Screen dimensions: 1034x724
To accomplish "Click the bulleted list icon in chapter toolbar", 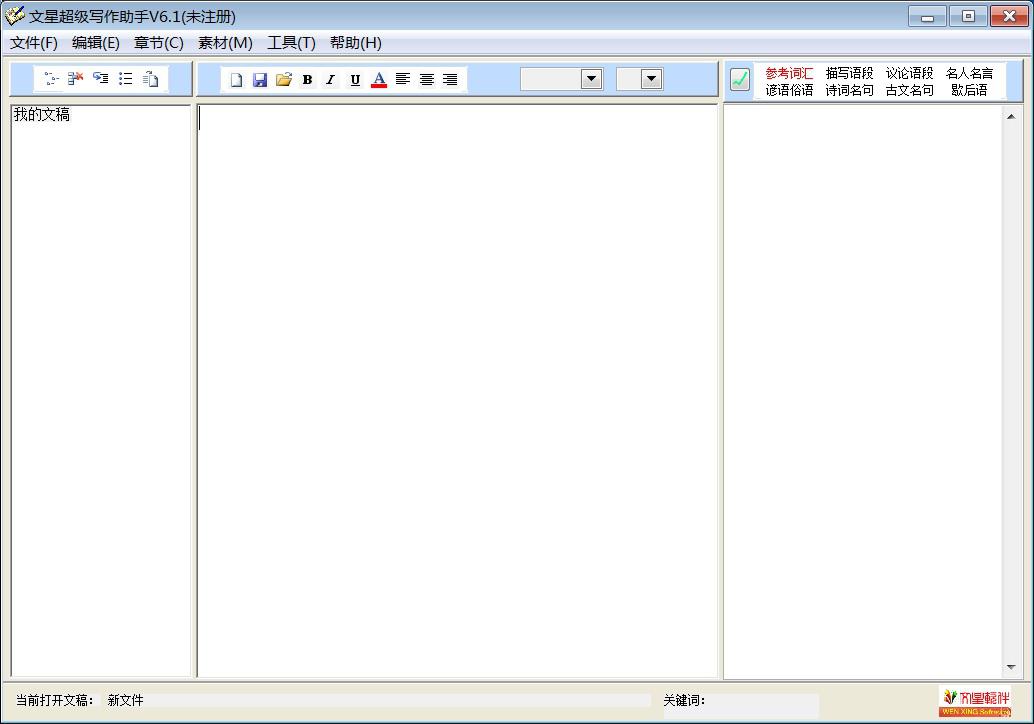I will click(x=126, y=78).
